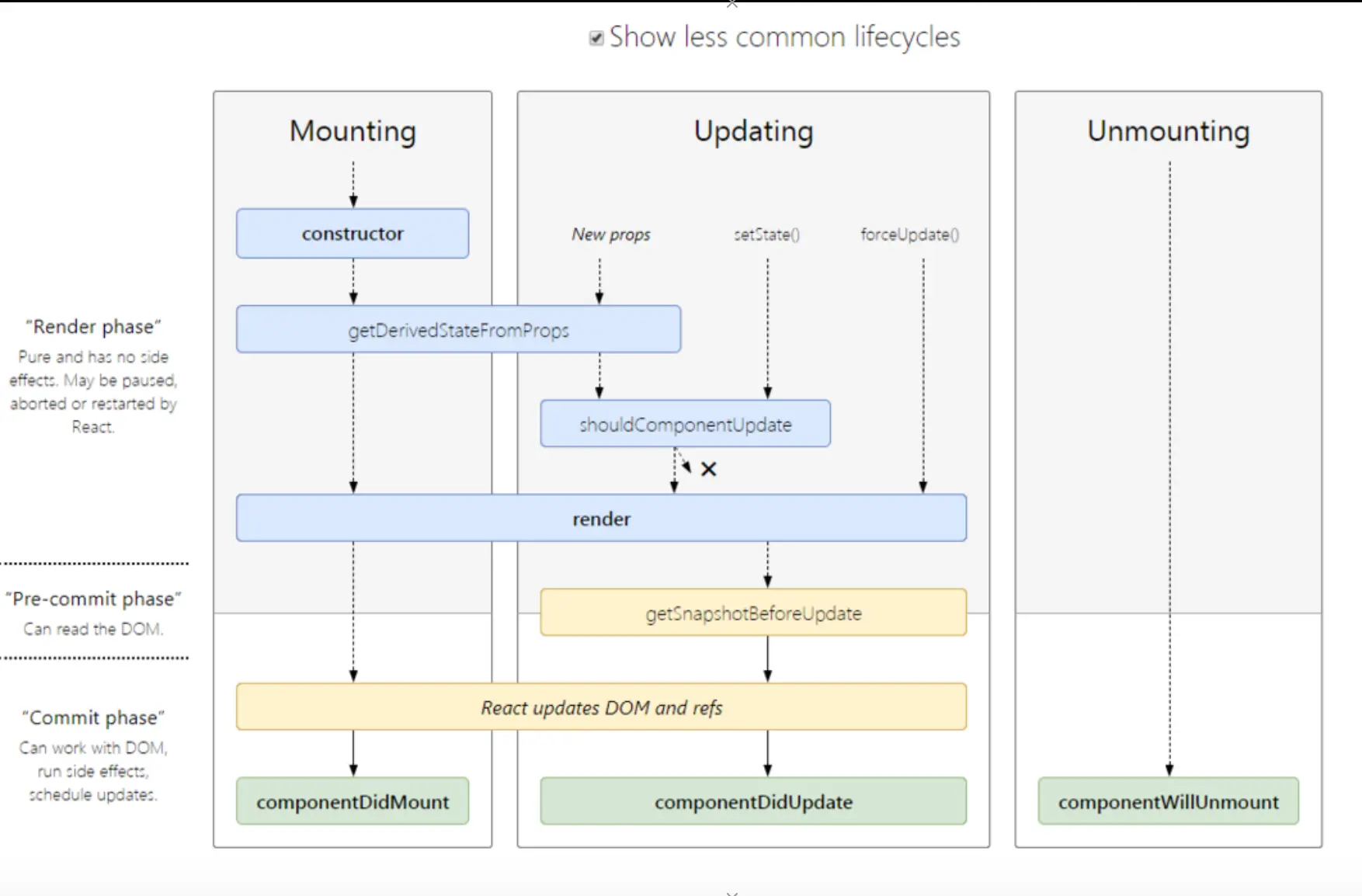Image resolution: width=1362 pixels, height=896 pixels.
Task: Click the forceUpdate() trigger label
Action: click(x=909, y=234)
